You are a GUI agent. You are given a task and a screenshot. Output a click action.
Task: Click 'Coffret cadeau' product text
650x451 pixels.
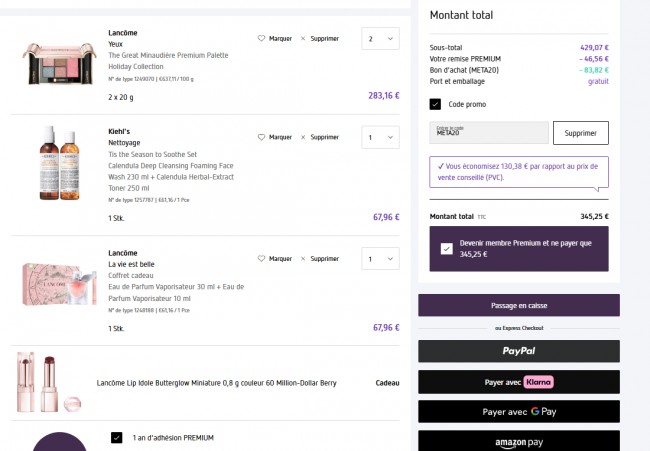(x=131, y=275)
